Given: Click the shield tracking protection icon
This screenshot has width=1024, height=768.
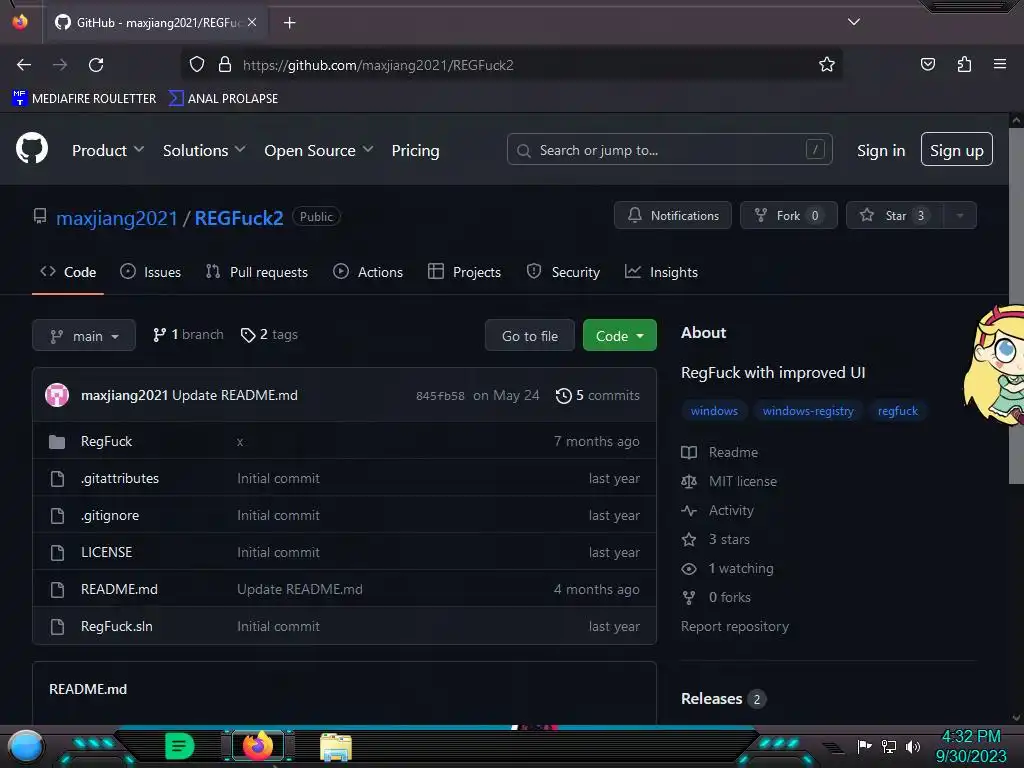Looking at the screenshot, I should 197,65.
